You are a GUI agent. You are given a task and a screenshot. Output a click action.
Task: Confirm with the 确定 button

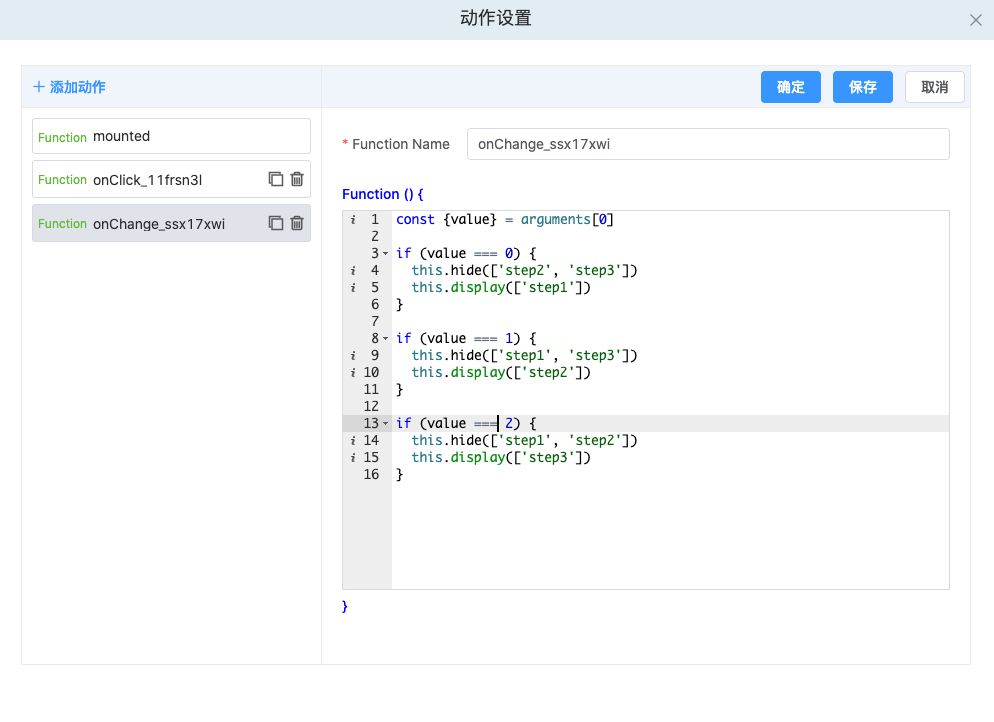(x=791, y=87)
